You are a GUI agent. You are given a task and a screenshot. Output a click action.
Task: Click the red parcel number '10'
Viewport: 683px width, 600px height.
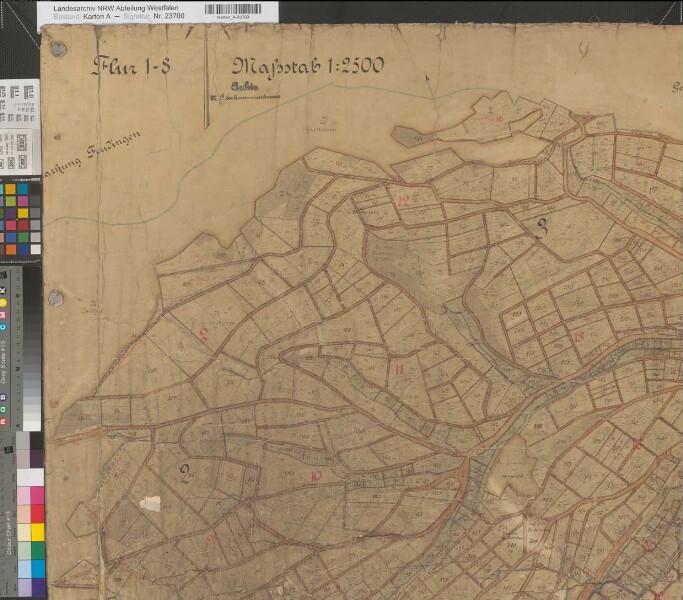tap(316, 476)
